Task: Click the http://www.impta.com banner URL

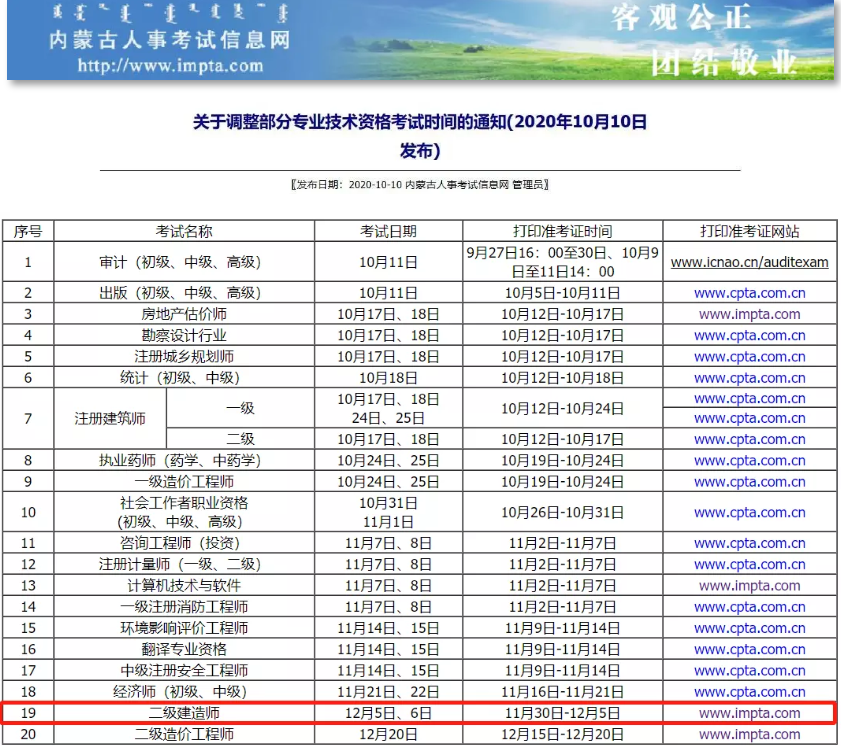Action: coord(170,66)
